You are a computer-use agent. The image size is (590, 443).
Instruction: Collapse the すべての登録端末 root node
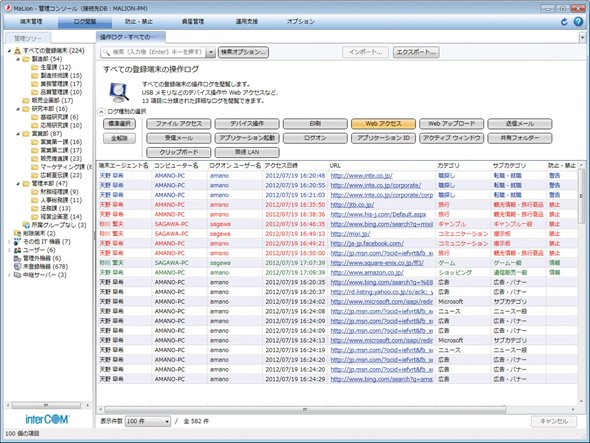9,51
